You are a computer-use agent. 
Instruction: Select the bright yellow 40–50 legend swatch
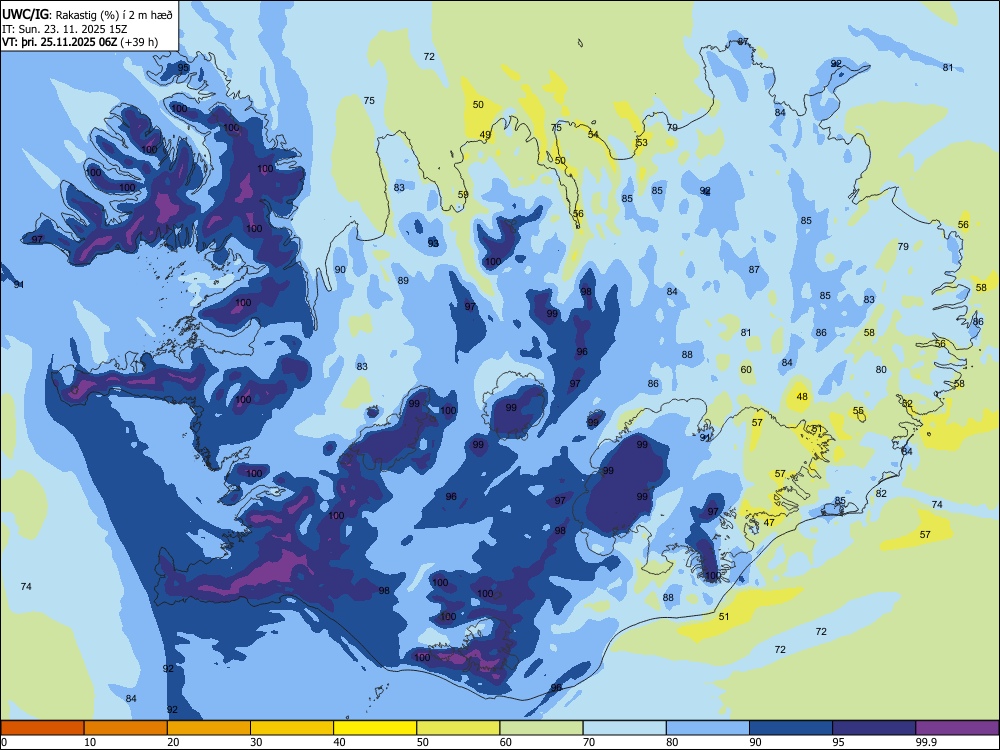tap(375, 728)
